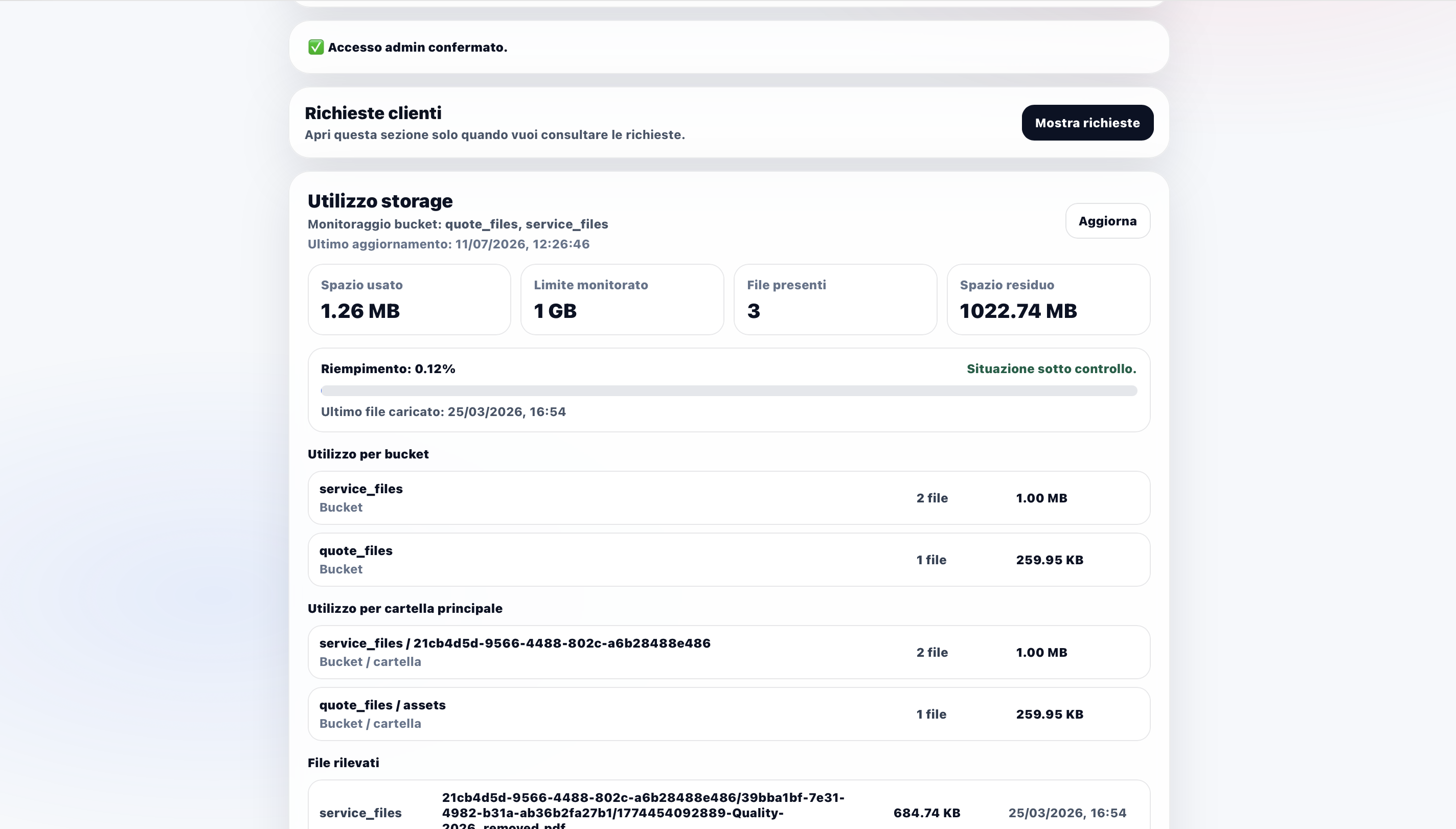Select the quote_files name in the Utilizzo per bucket list

(x=355, y=551)
